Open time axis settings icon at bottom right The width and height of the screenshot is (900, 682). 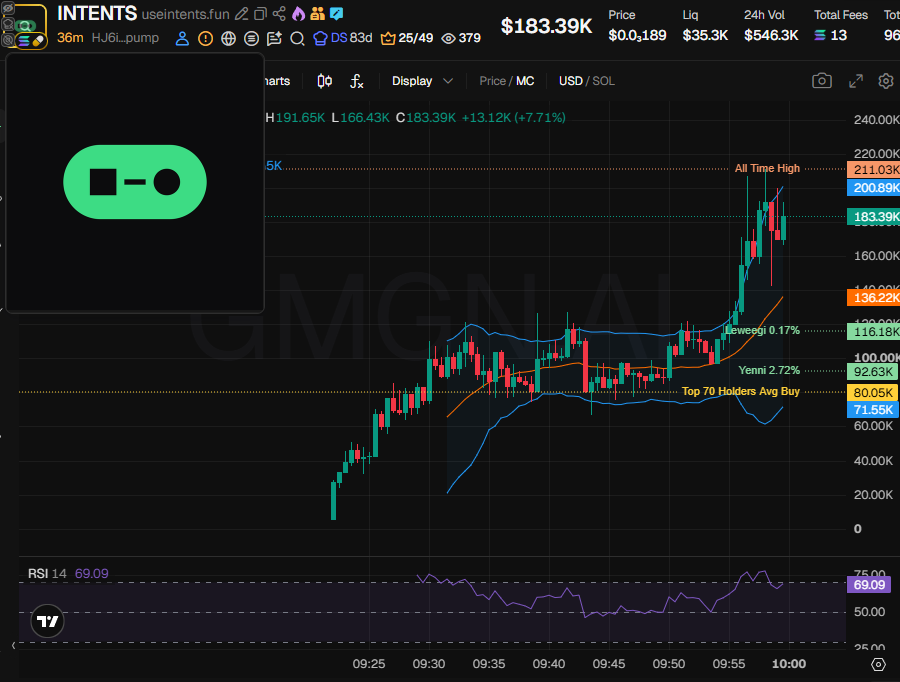click(x=878, y=664)
